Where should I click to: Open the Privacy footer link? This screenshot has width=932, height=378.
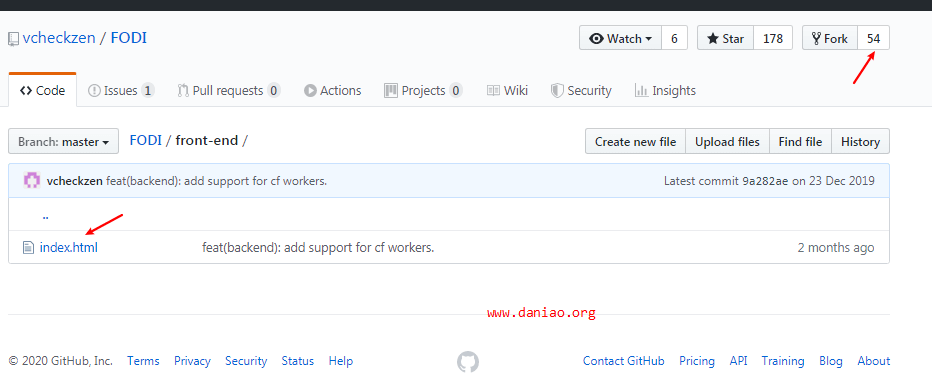click(x=192, y=361)
